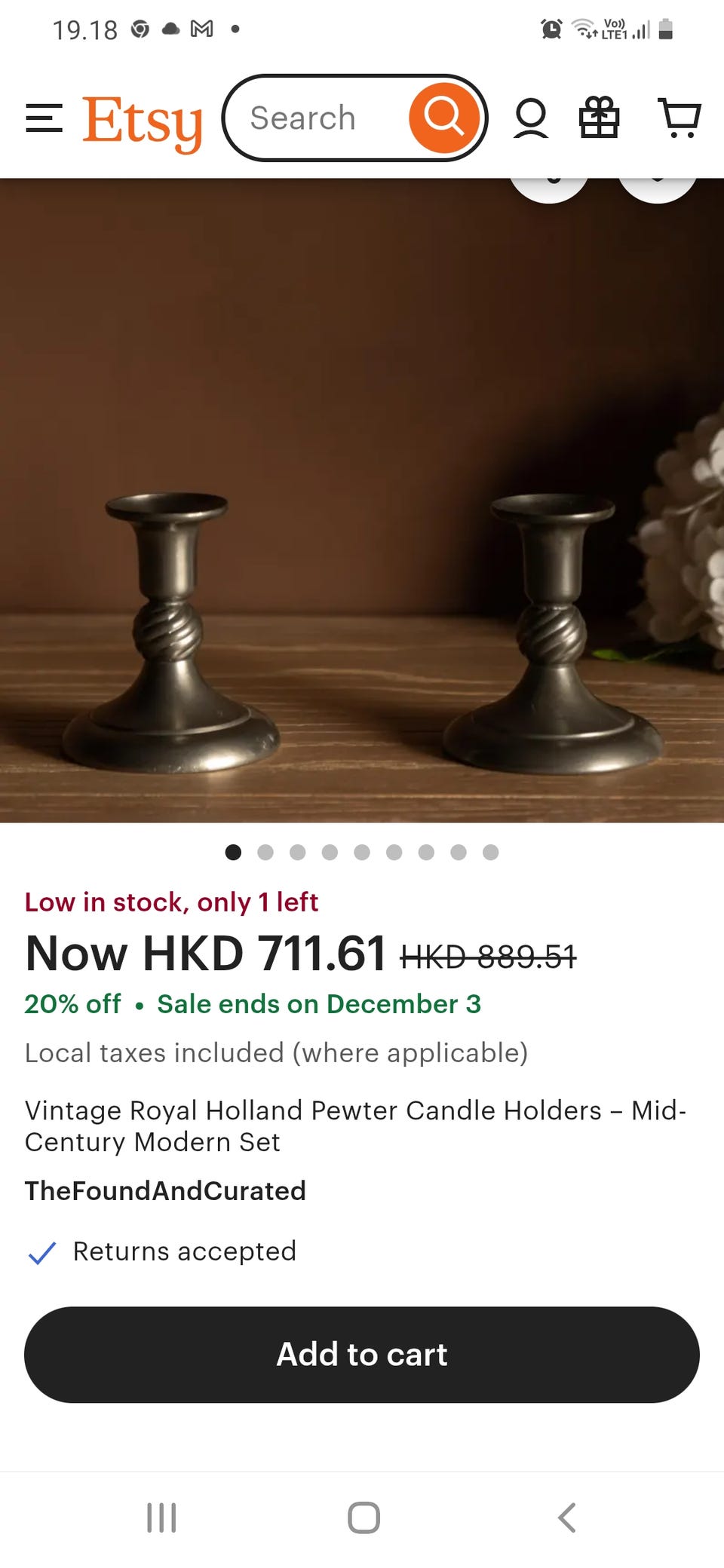This screenshot has height=1568, width=724.
Task: Tap the Etsy logo
Action: pos(143,121)
